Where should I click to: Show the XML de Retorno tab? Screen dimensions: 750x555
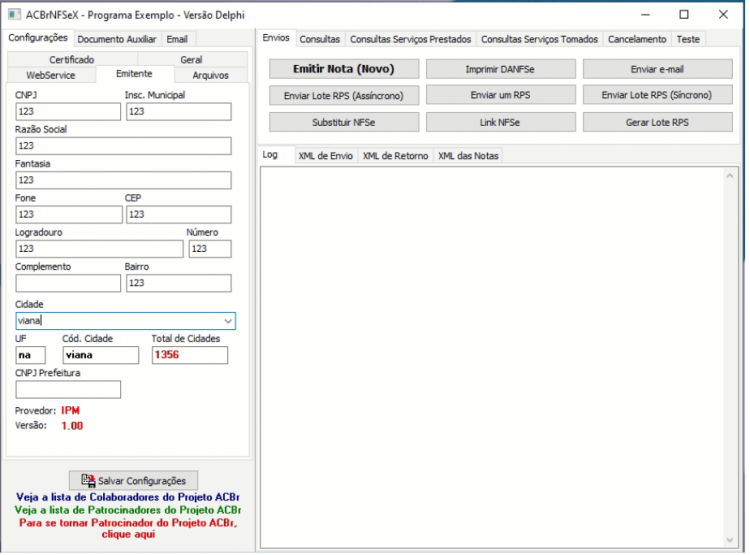(395, 155)
